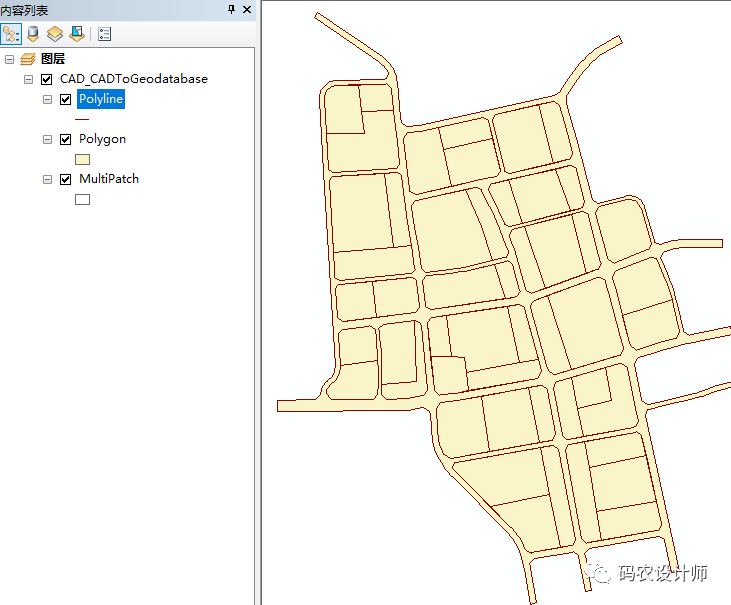The height and width of the screenshot is (605, 731).
Task: Switch to List By Source view
Action: point(33,34)
